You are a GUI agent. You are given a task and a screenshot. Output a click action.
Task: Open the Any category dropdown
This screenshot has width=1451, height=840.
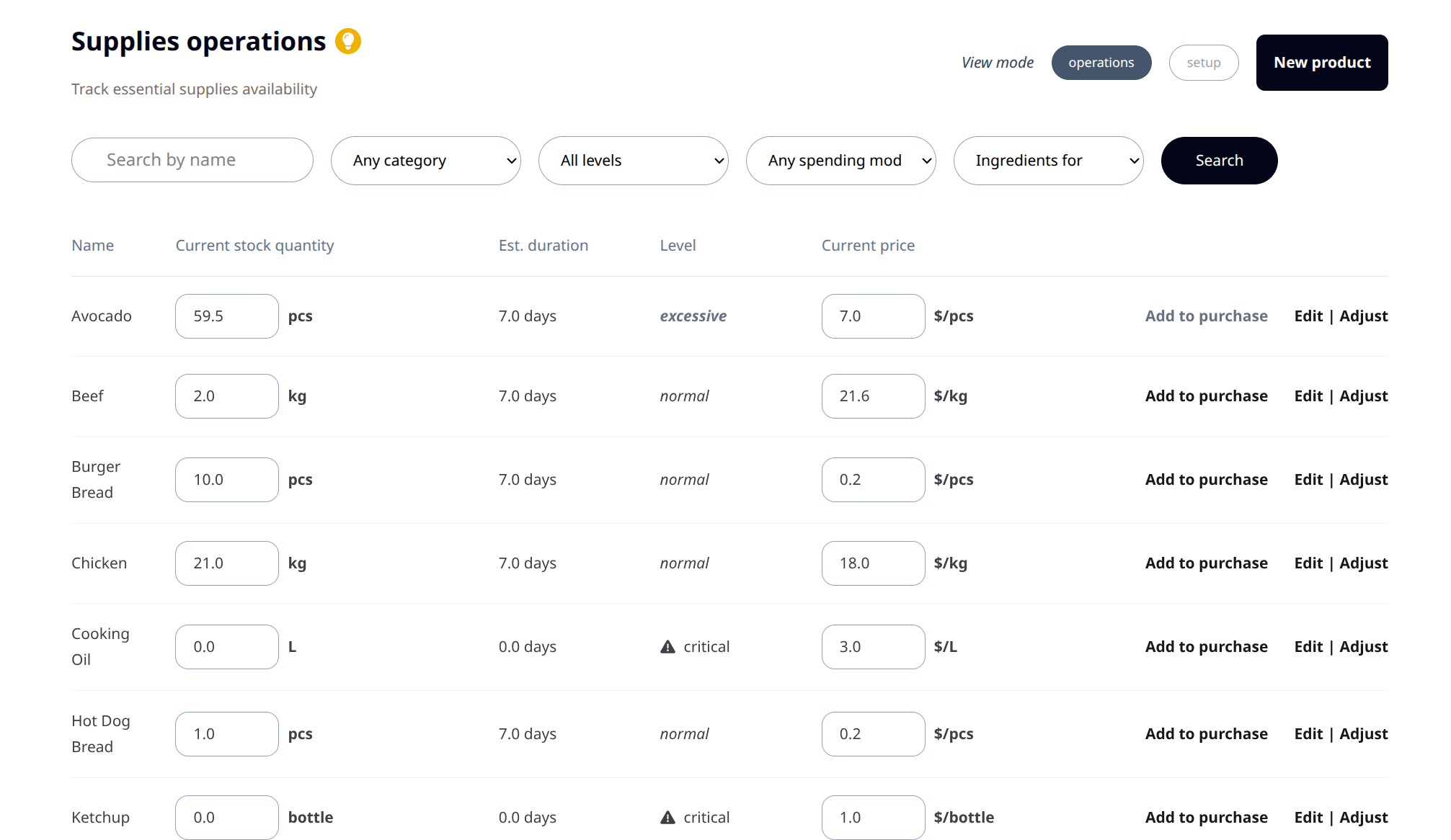pos(425,161)
